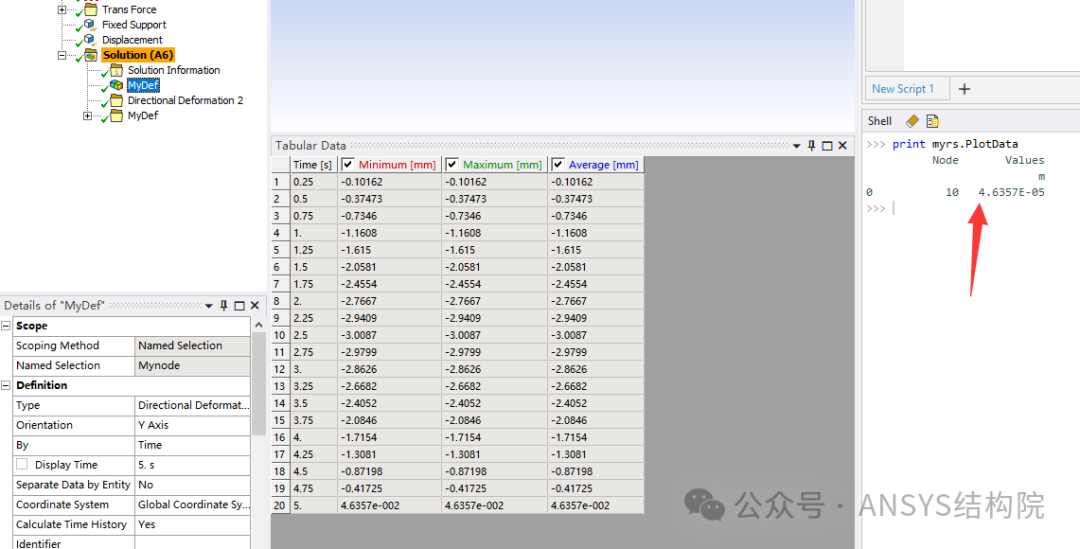Expand the Trans Force tree node
This screenshot has width=1080, height=549.
click(62, 10)
